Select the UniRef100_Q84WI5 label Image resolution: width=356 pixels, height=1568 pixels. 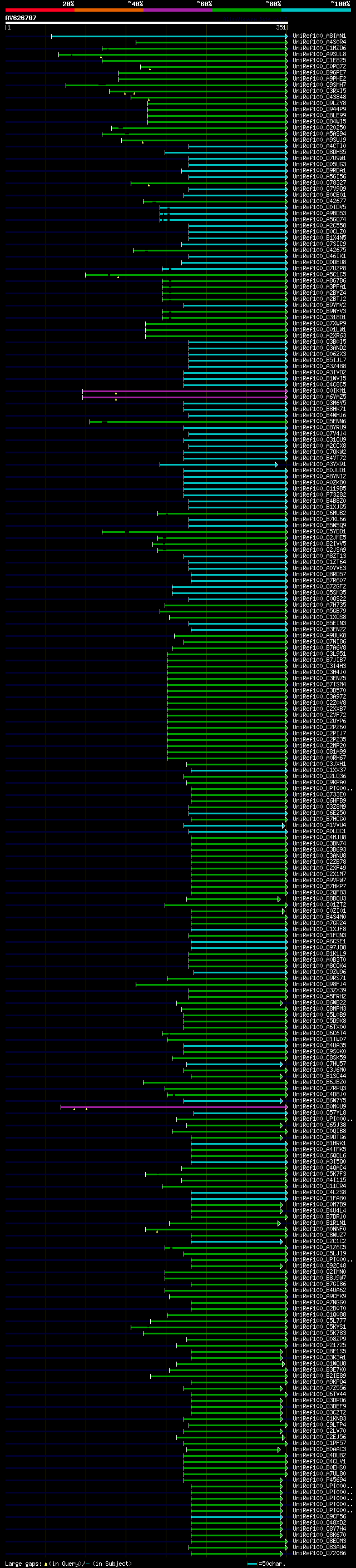[319, 121]
